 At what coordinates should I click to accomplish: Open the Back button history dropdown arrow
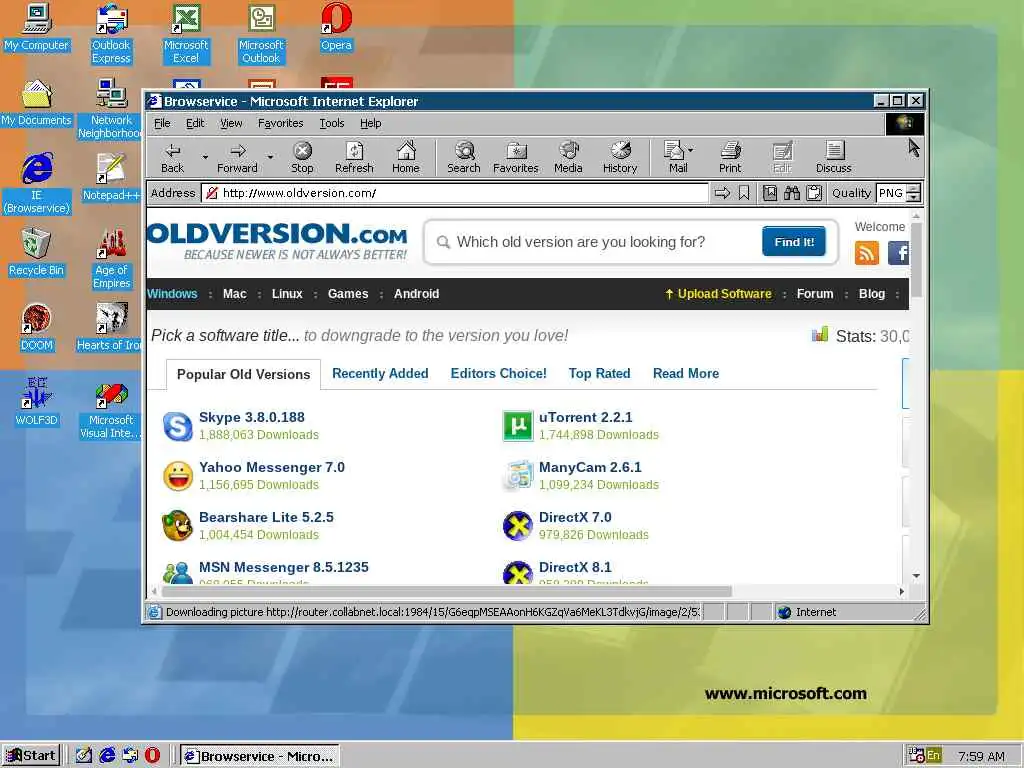pyautogui.click(x=205, y=157)
